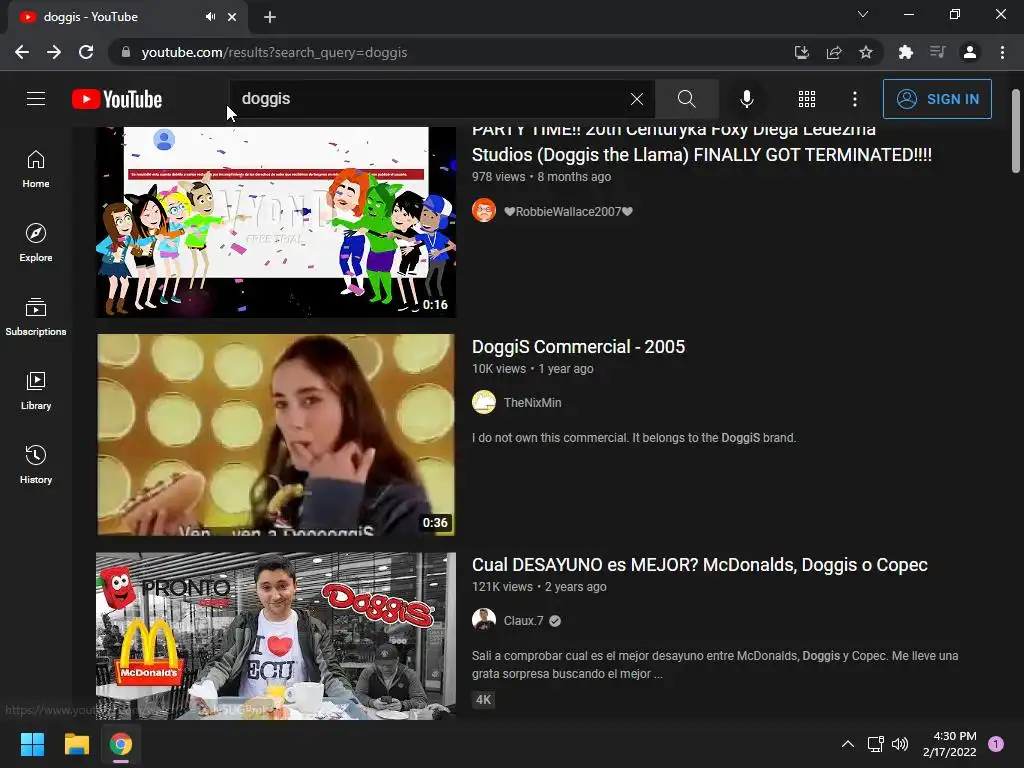Click the 4K badge
Image resolution: width=1024 pixels, height=768 pixels.
point(483,700)
